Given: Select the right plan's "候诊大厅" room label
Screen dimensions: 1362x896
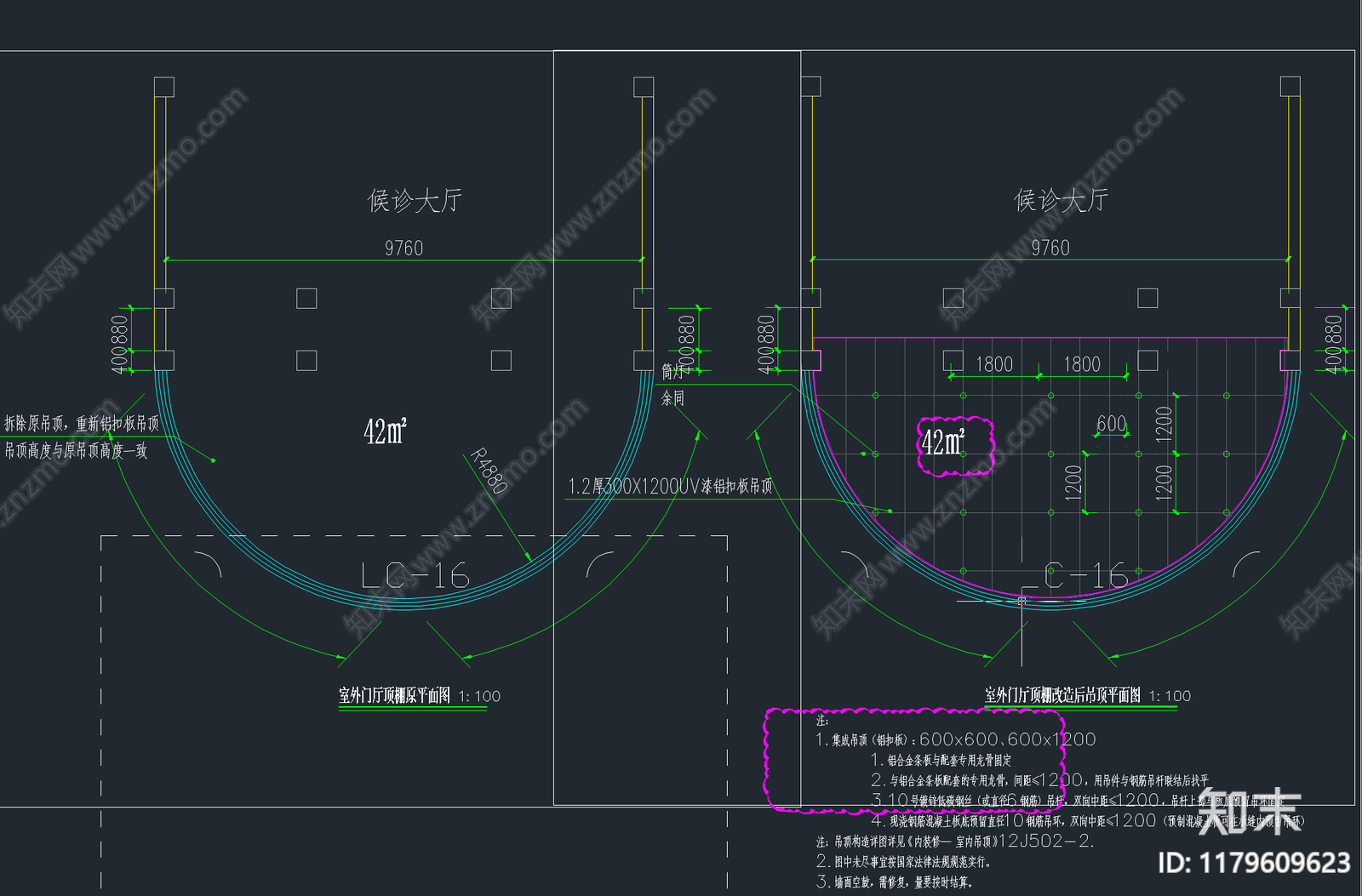Looking at the screenshot, I should coord(1062,201).
